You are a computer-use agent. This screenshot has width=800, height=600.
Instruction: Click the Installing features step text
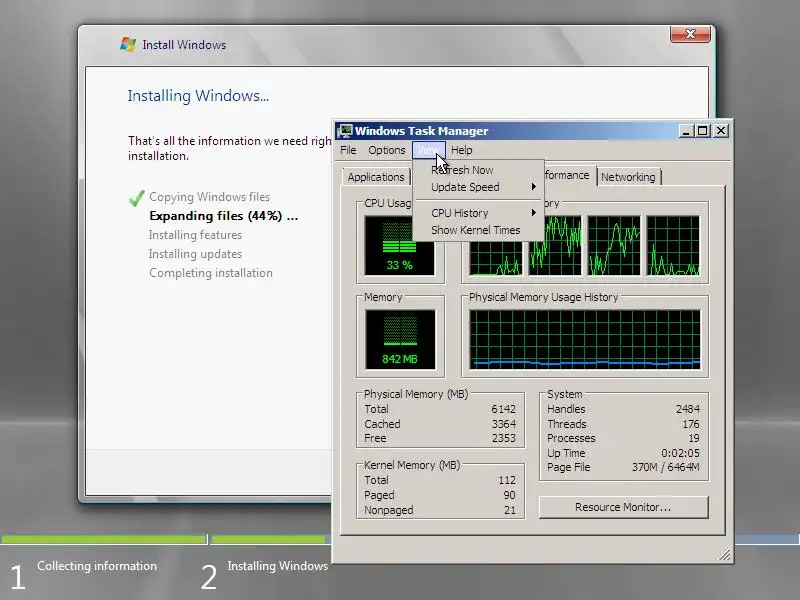coord(195,235)
